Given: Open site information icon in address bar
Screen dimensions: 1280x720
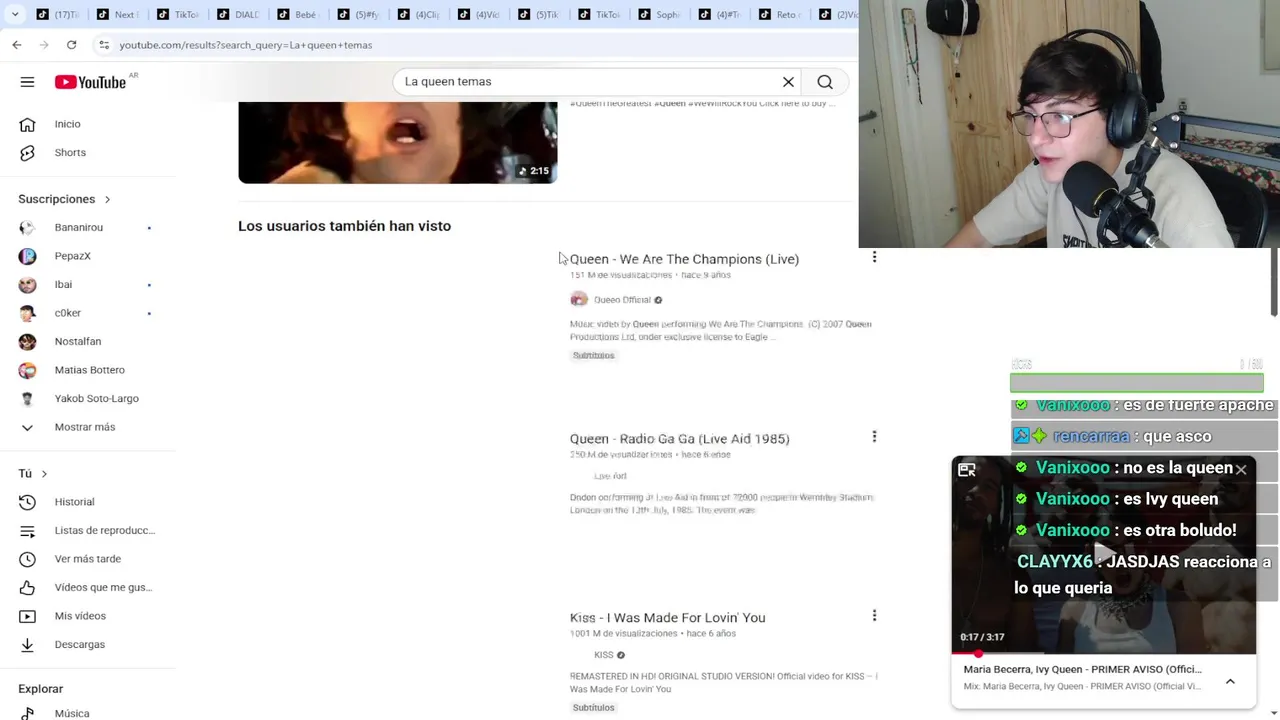Looking at the screenshot, I should tap(104, 45).
